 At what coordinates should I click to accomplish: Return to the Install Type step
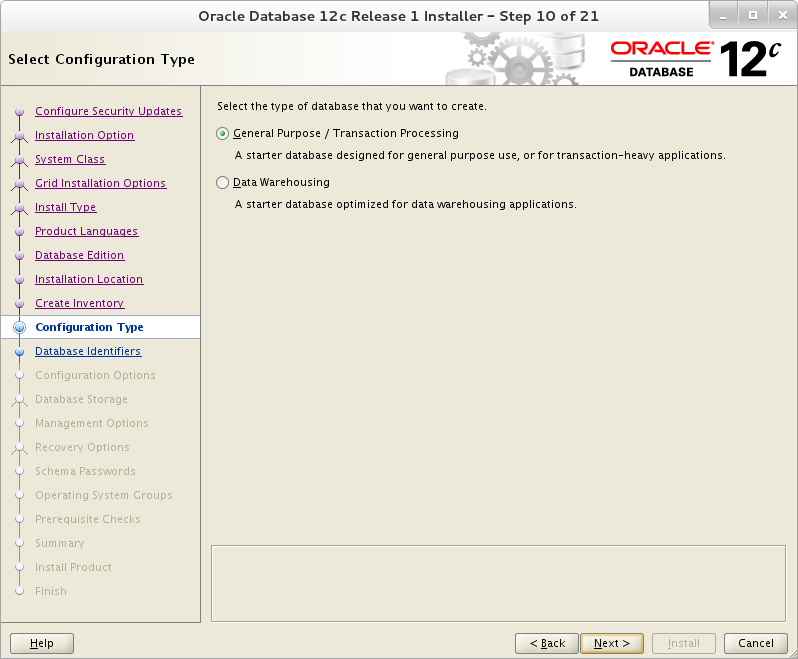click(65, 207)
